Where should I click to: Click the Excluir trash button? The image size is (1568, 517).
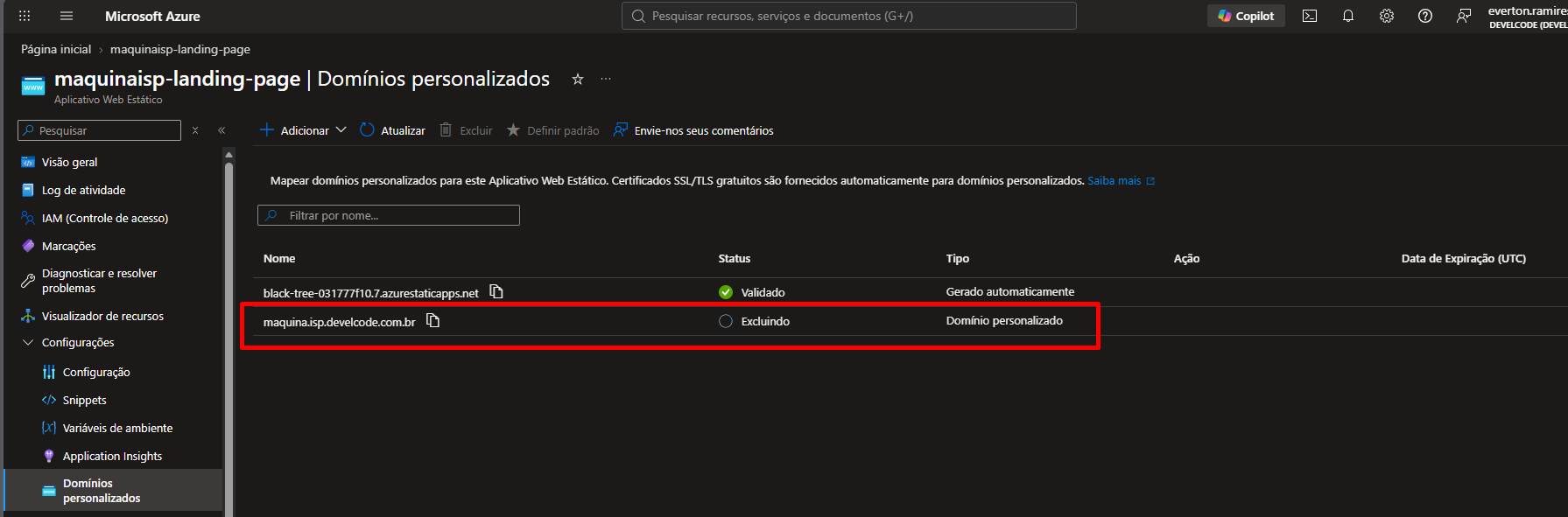click(466, 130)
